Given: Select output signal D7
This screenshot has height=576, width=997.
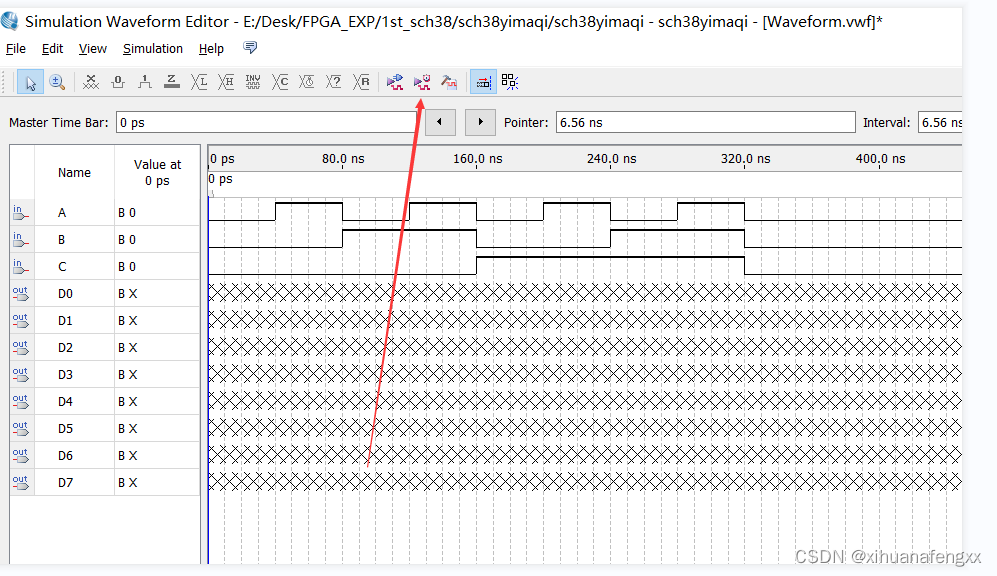Looking at the screenshot, I should [105, 483].
